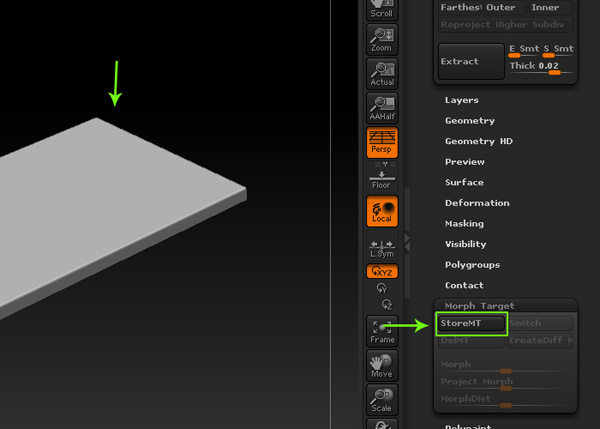This screenshot has width=600, height=429.
Task: Activate the Scale tool icon
Action: point(381,399)
